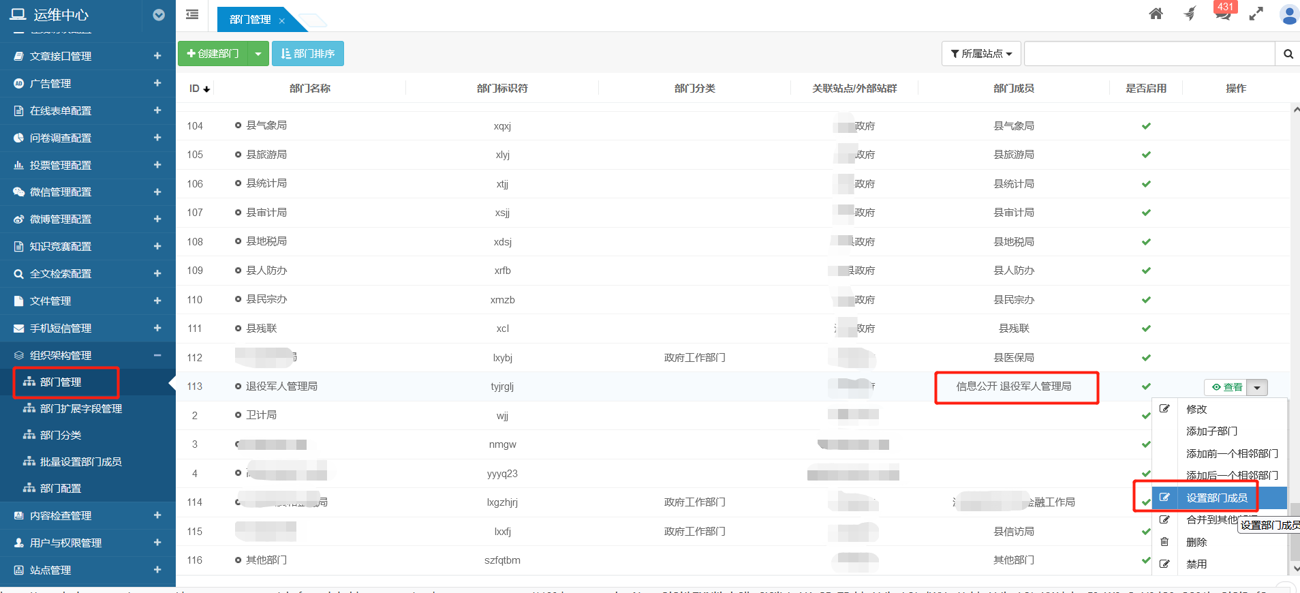The image size is (1300, 593).
Task: Click the home icon in top bar
Action: [x=1155, y=14]
